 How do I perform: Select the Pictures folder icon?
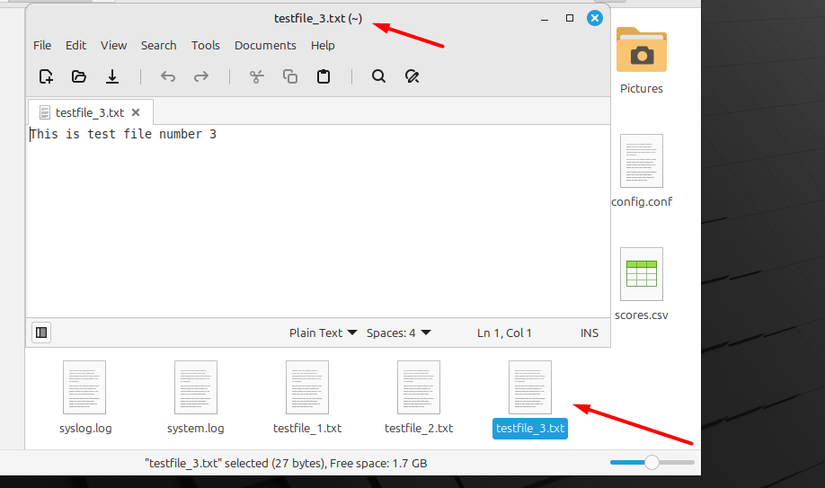[641, 50]
